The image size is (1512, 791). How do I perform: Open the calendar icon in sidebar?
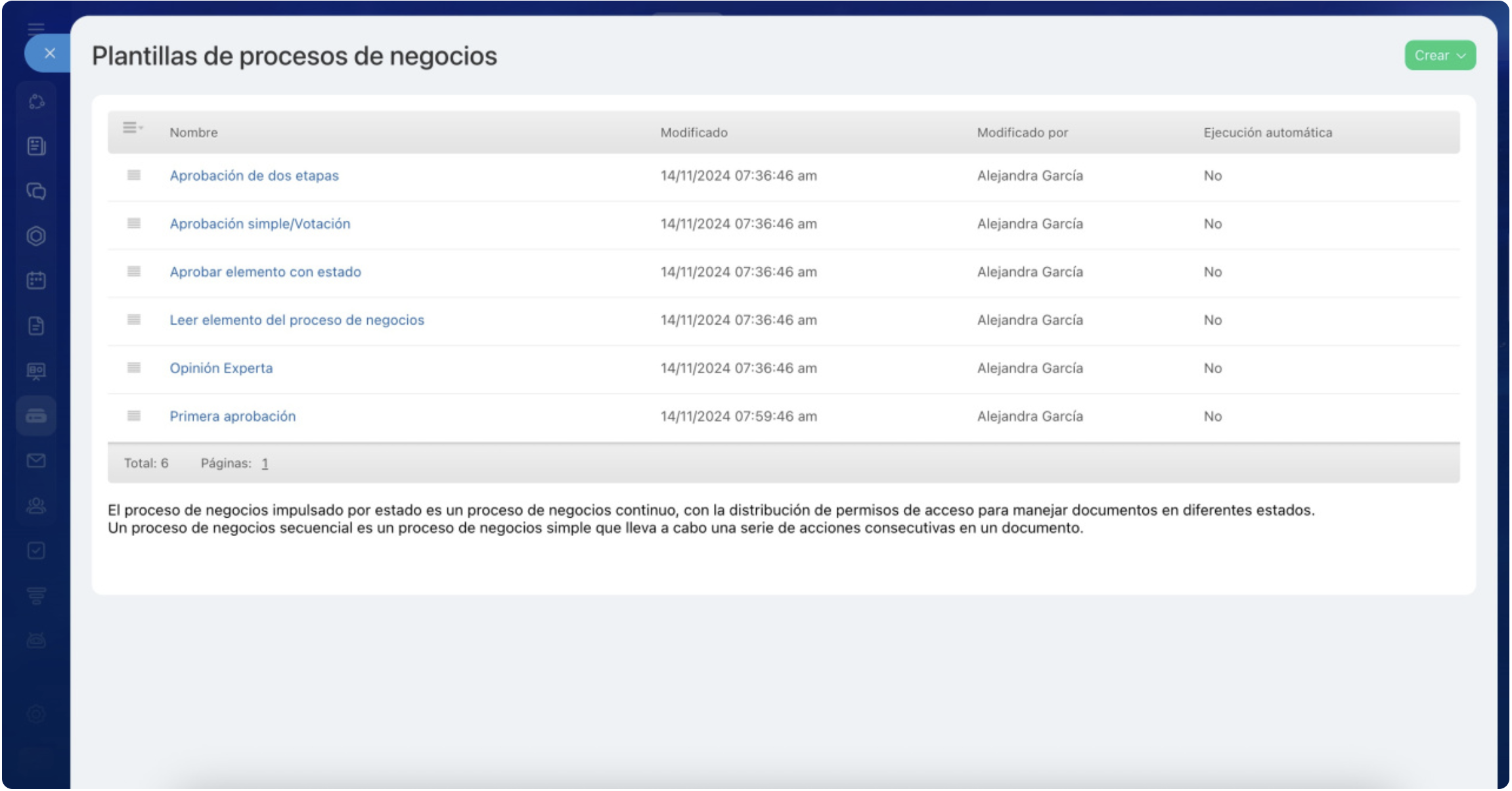click(x=36, y=281)
